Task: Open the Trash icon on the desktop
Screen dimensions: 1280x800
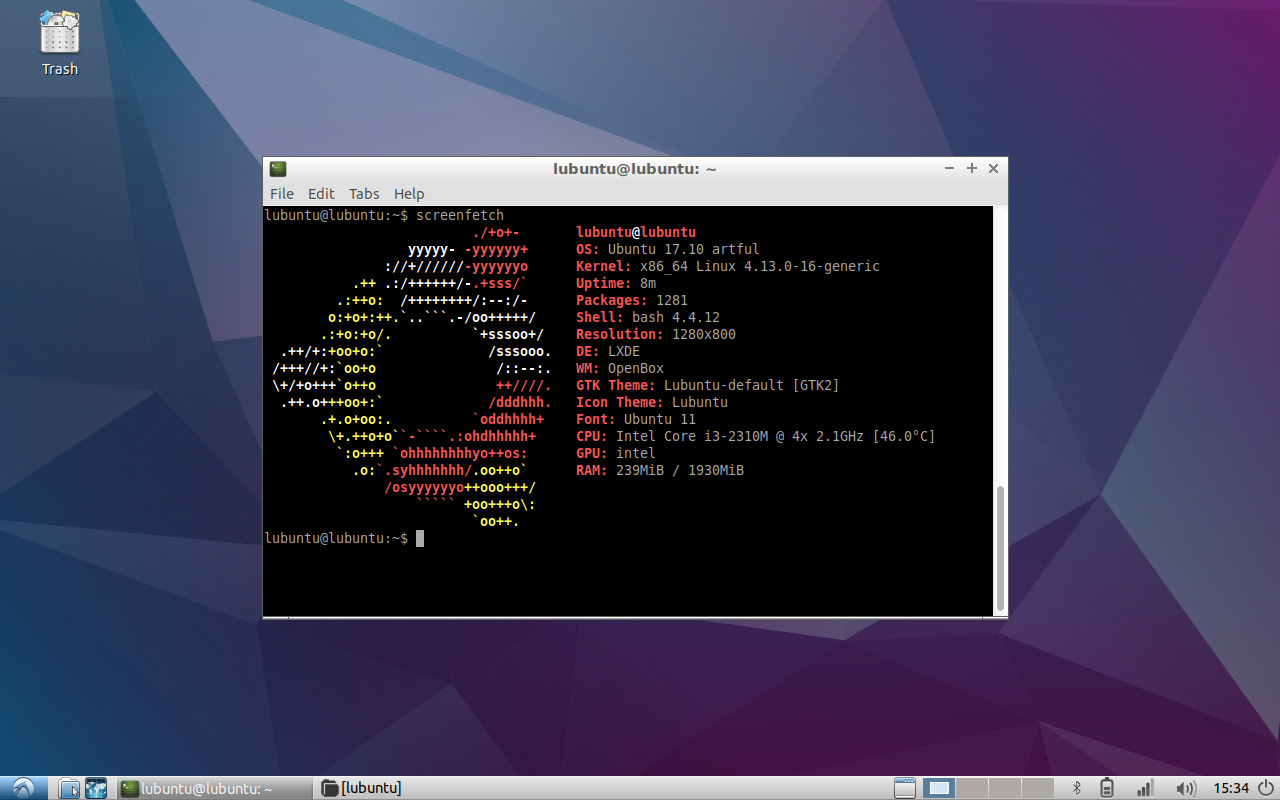Action: point(59,32)
